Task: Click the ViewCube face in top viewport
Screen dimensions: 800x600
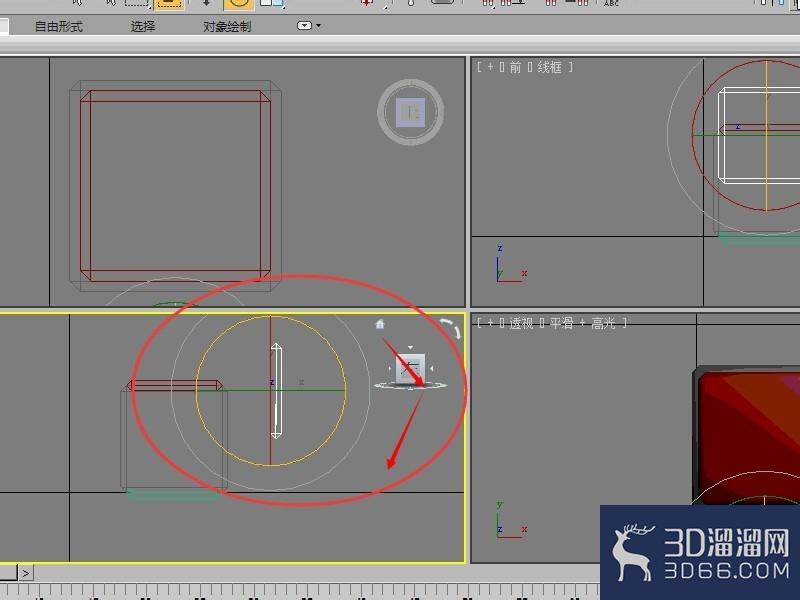Action: tap(411, 113)
